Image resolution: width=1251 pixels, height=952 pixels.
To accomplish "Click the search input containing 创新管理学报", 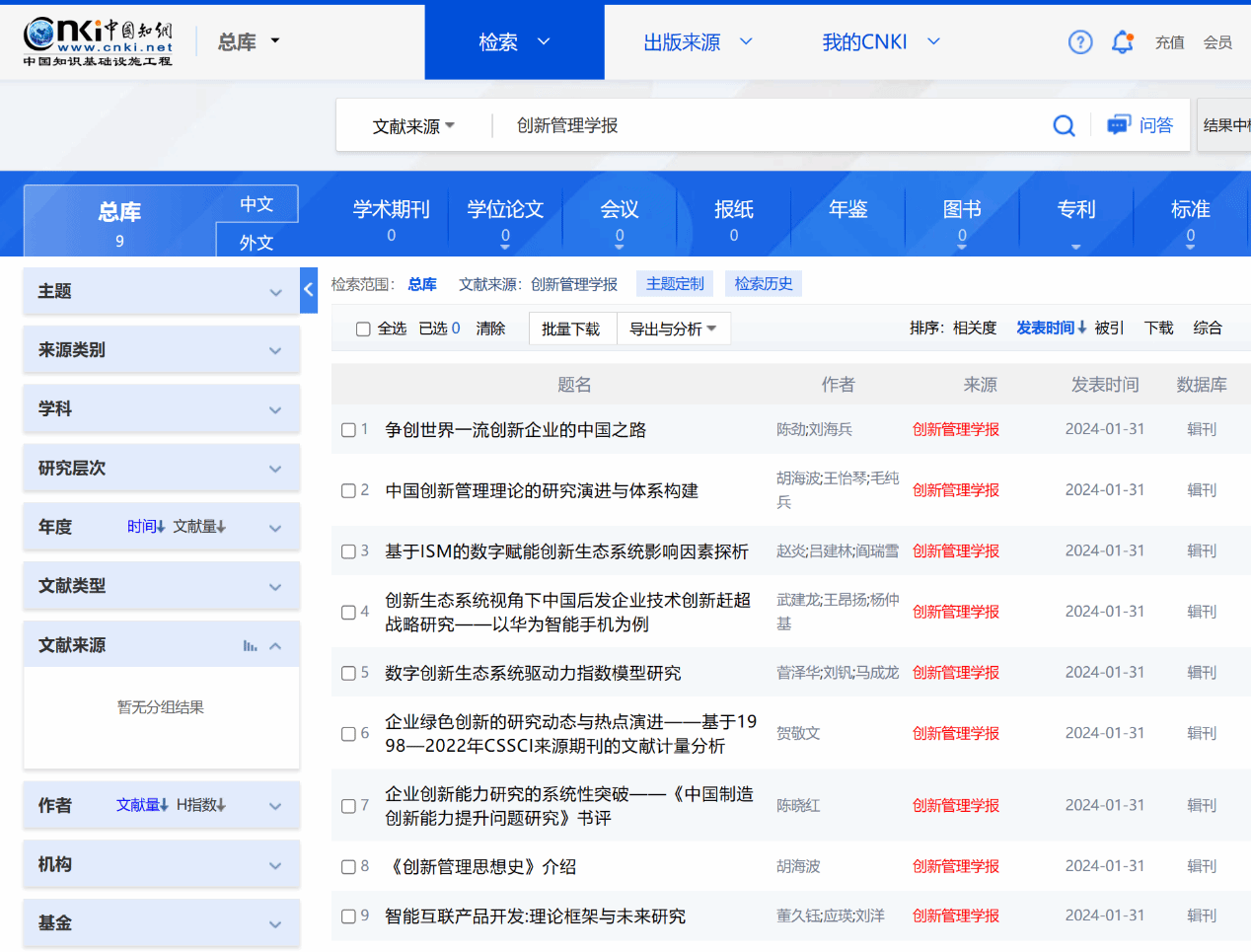I will tap(770, 125).
